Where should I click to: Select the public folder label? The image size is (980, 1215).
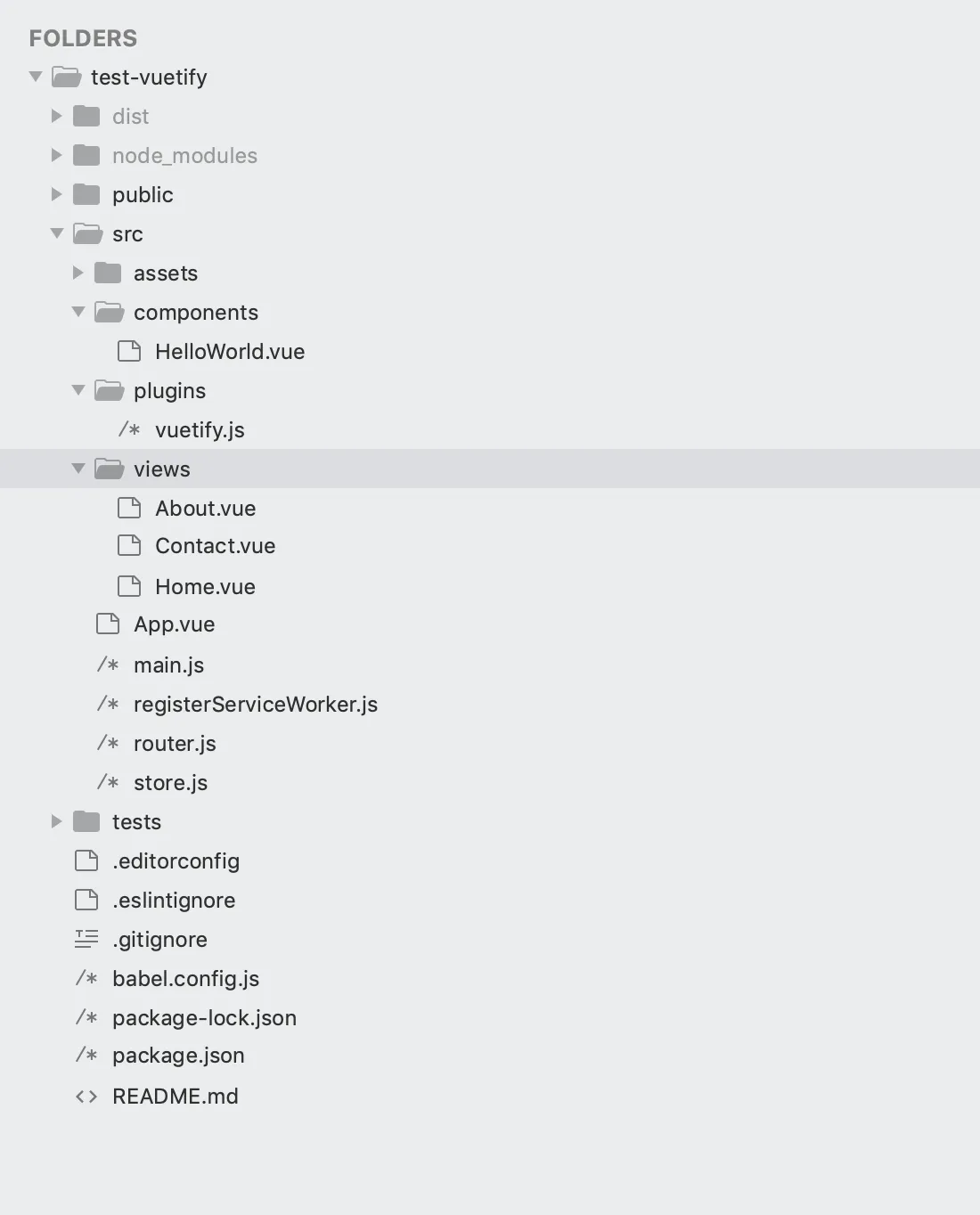143,195
